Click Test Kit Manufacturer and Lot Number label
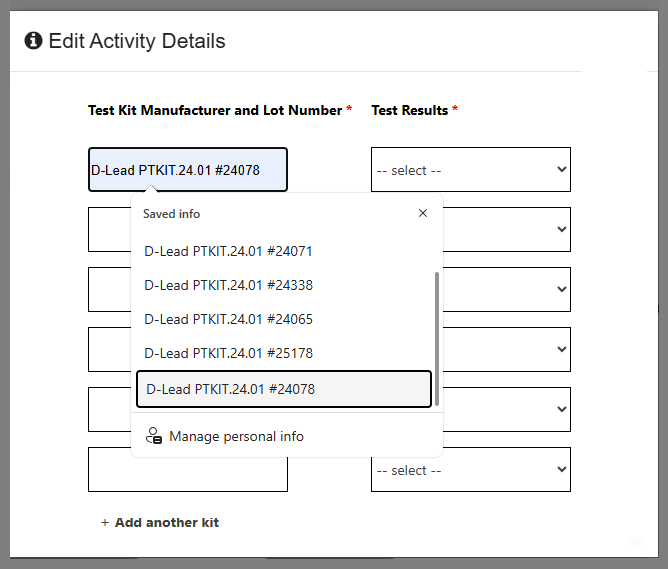Viewport: 668px width, 569px height. point(215,110)
